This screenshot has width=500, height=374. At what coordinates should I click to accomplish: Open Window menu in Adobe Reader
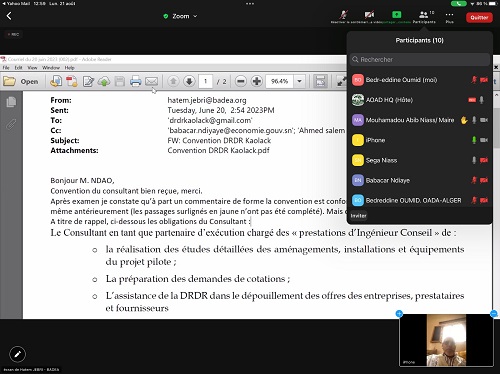[51, 68]
